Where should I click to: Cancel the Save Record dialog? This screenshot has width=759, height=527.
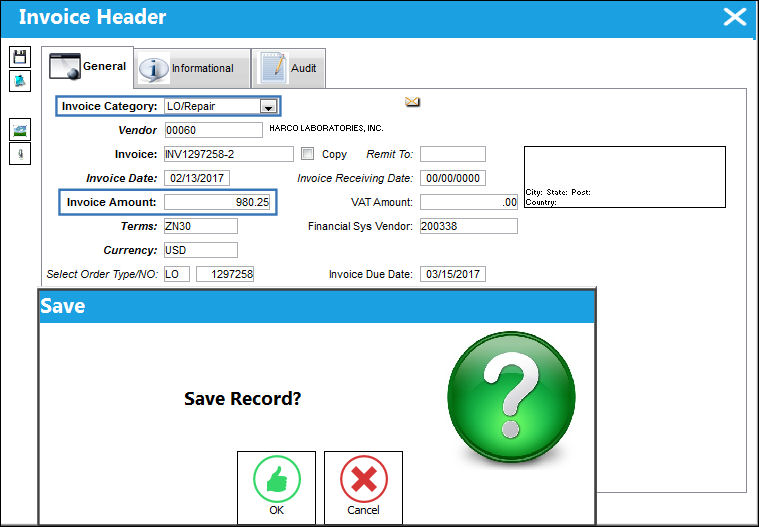coord(363,487)
